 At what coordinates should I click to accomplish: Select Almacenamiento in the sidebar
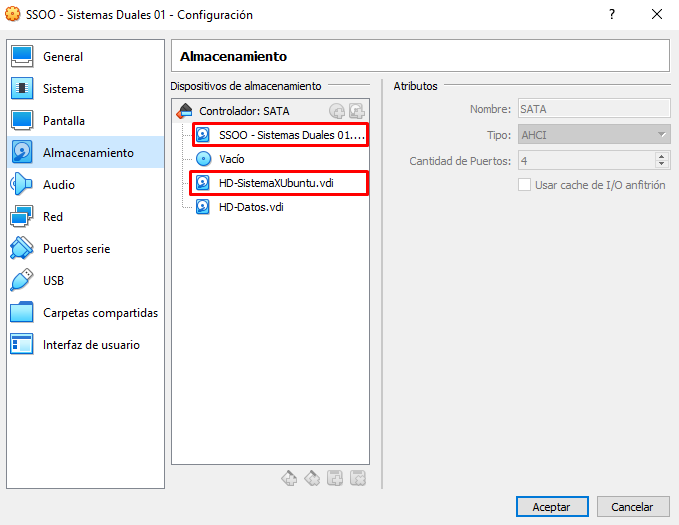coord(87,153)
